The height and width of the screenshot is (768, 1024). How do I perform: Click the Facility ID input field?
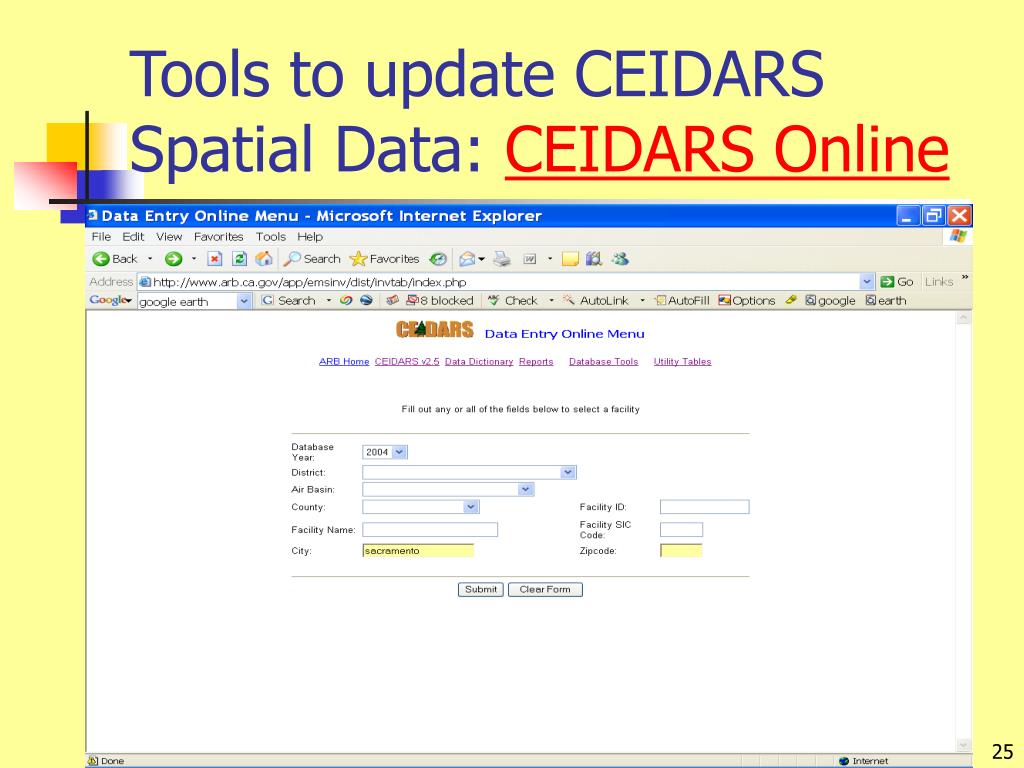point(705,507)
